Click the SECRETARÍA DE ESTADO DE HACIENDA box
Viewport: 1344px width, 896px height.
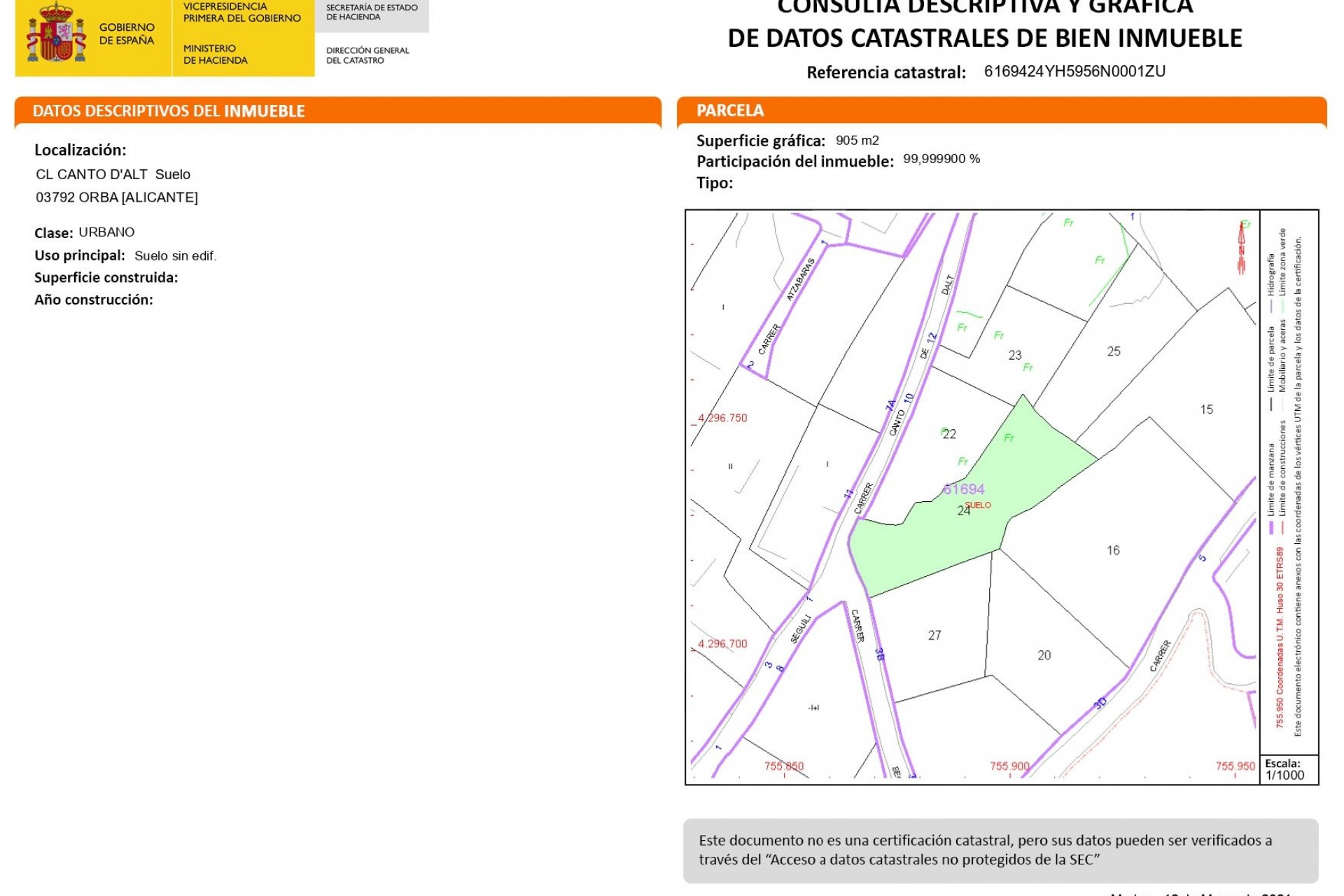[372, 15]
